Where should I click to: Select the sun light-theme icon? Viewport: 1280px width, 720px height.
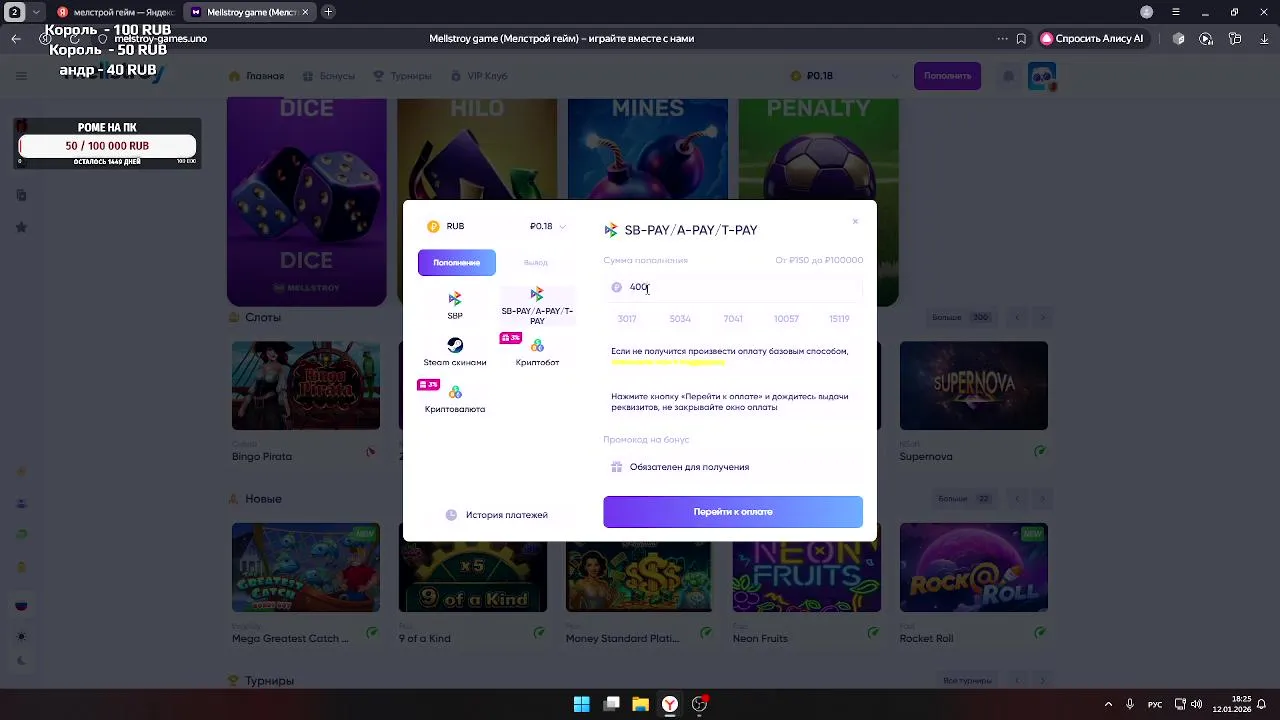(21, 637)
